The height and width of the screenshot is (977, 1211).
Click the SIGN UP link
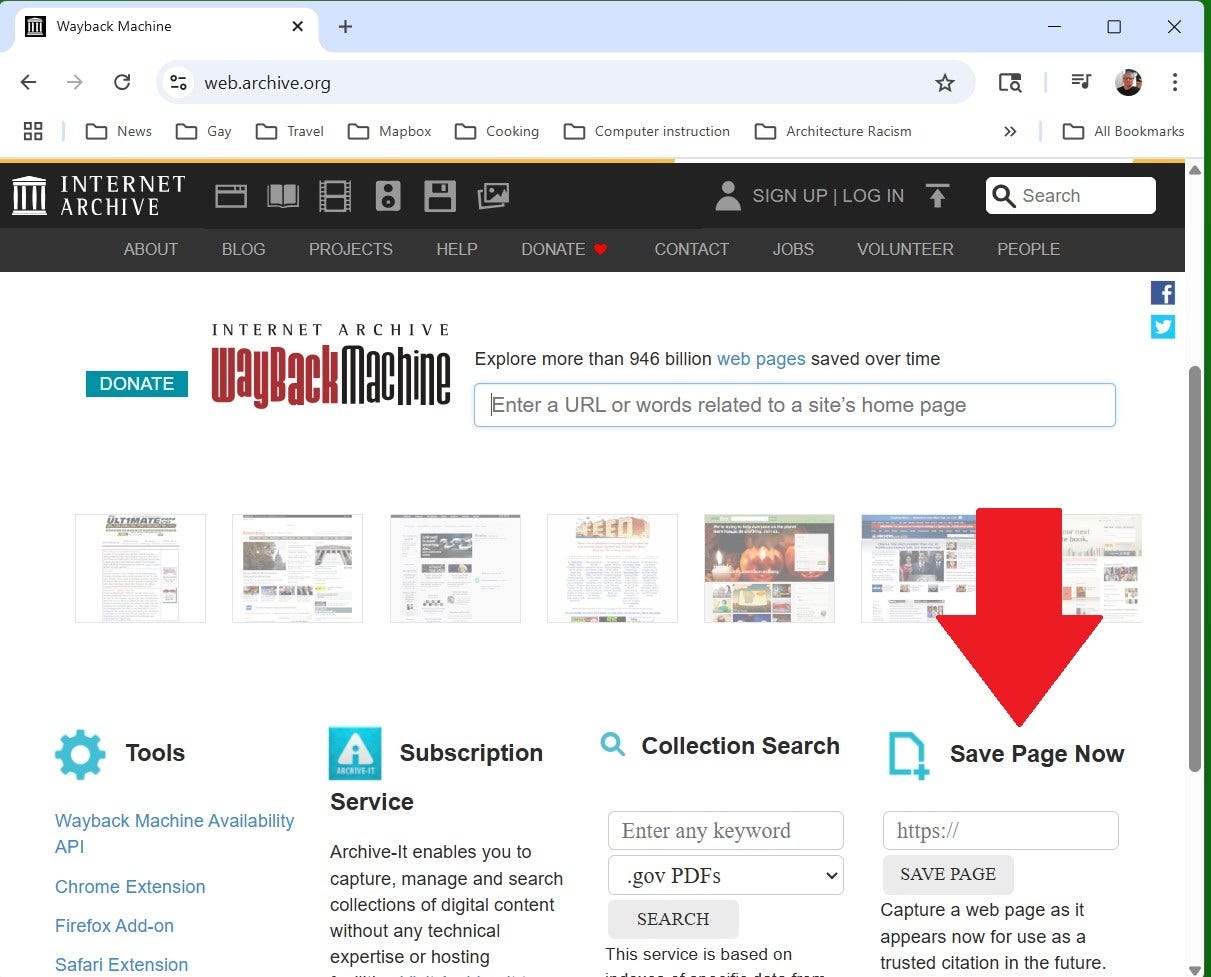[x=790, y=196]
